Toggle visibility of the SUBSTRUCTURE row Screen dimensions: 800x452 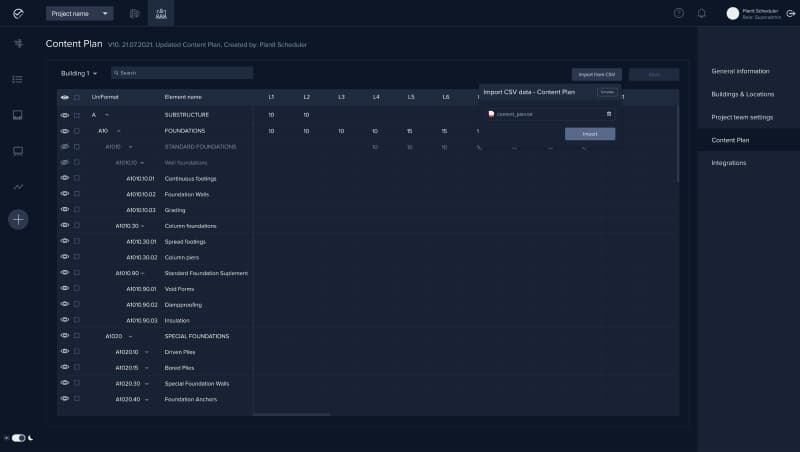point(65,115)
